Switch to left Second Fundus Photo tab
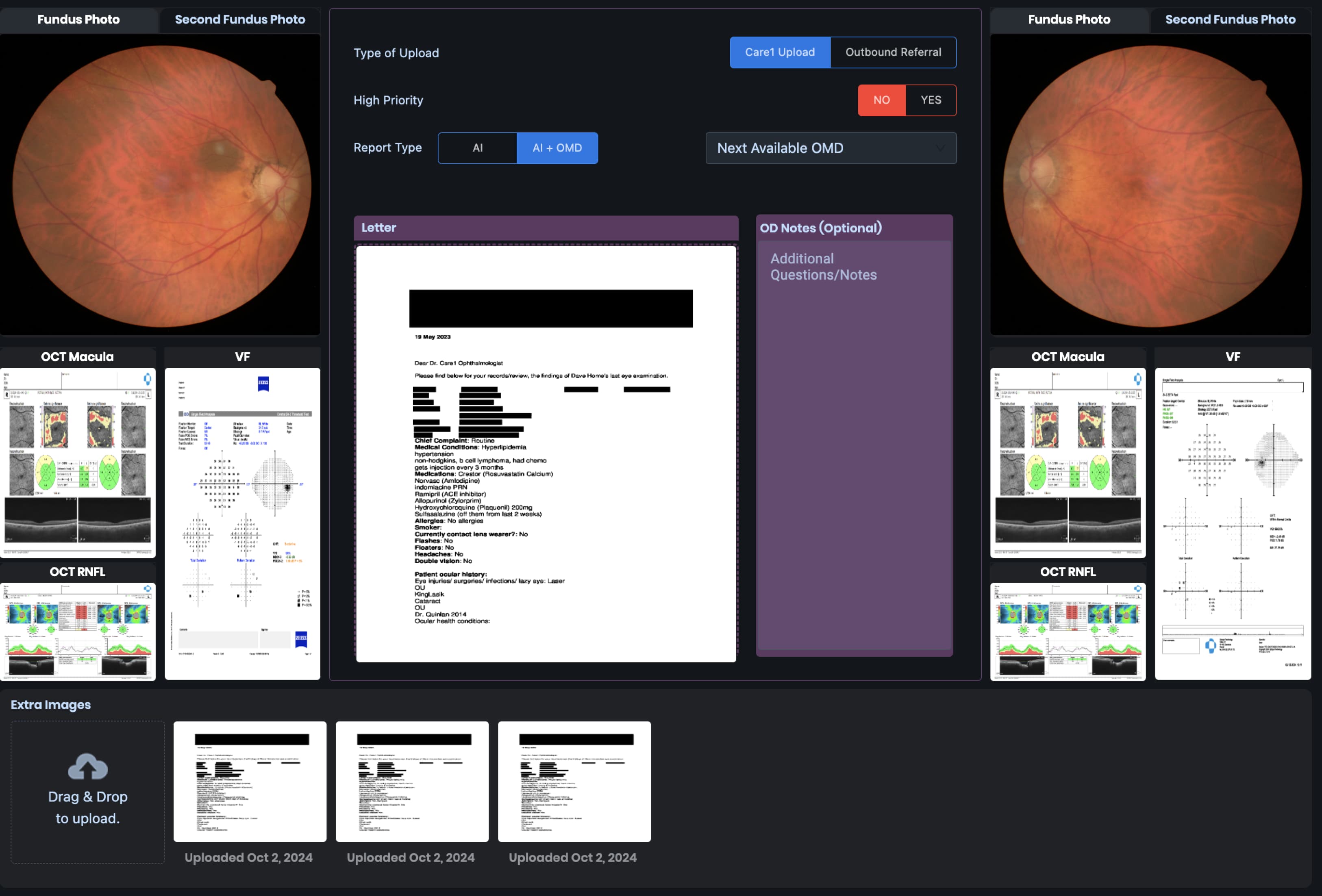 (239, 20)
